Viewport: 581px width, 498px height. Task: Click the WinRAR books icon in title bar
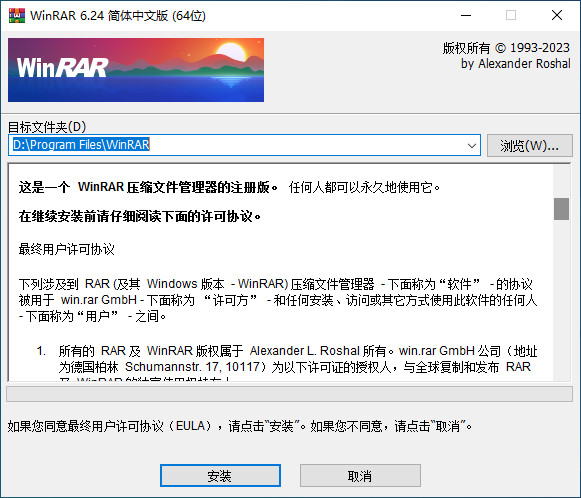pos(17,16)
